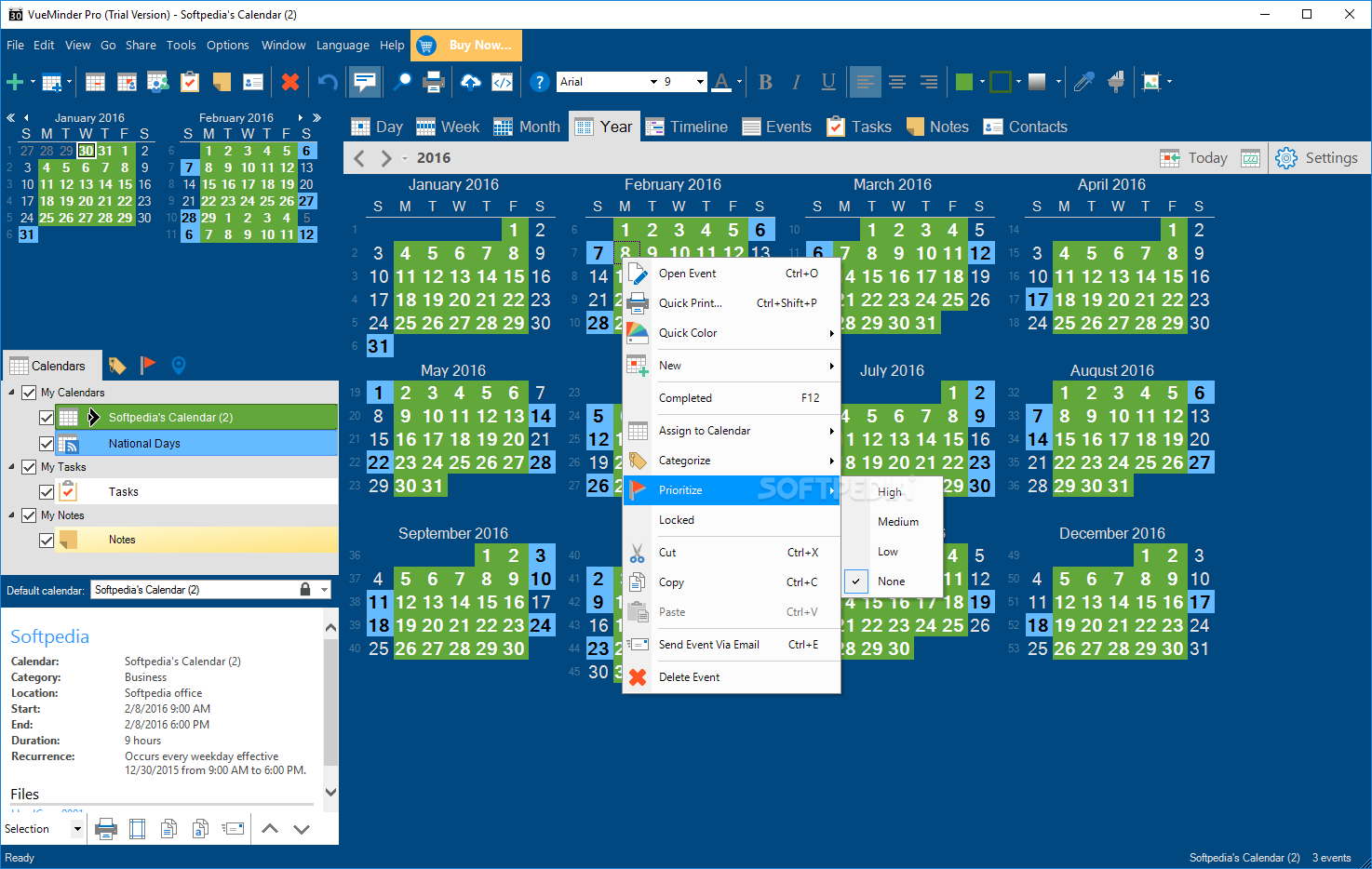Open the font size 9 dropdown
Screen dimensions: 1372x869
pyautogui.click(x=700, y=82)
